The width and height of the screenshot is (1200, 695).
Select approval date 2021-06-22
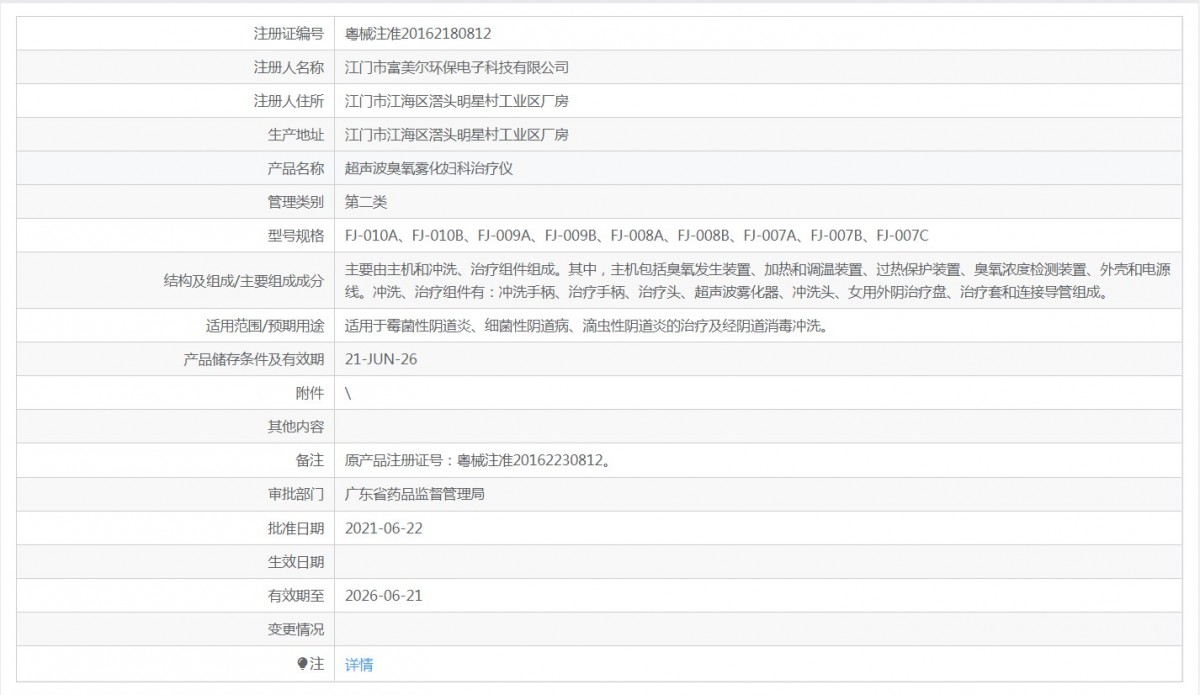(x=384, y=528)
